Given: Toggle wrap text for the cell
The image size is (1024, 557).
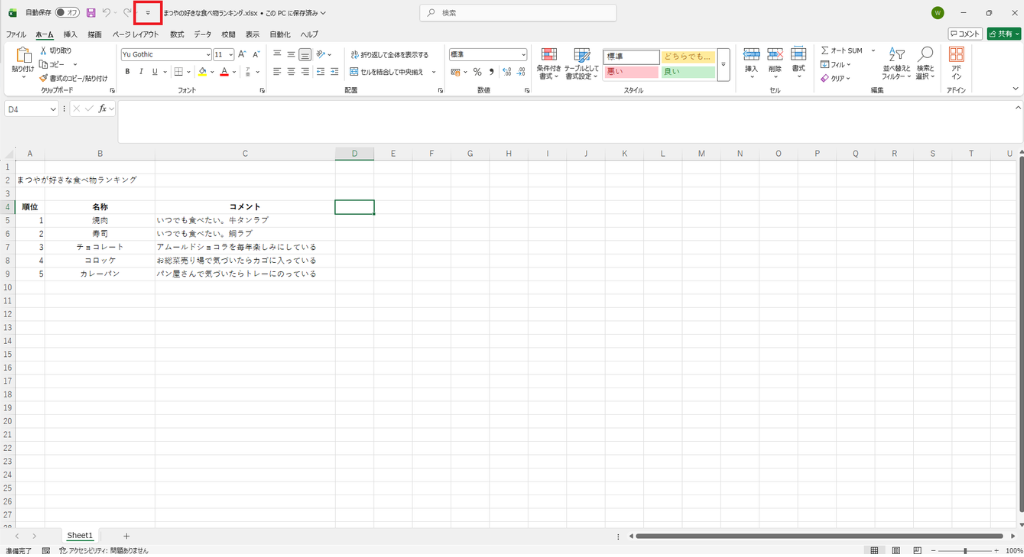Looking at the screenshot, I should 388,54.
